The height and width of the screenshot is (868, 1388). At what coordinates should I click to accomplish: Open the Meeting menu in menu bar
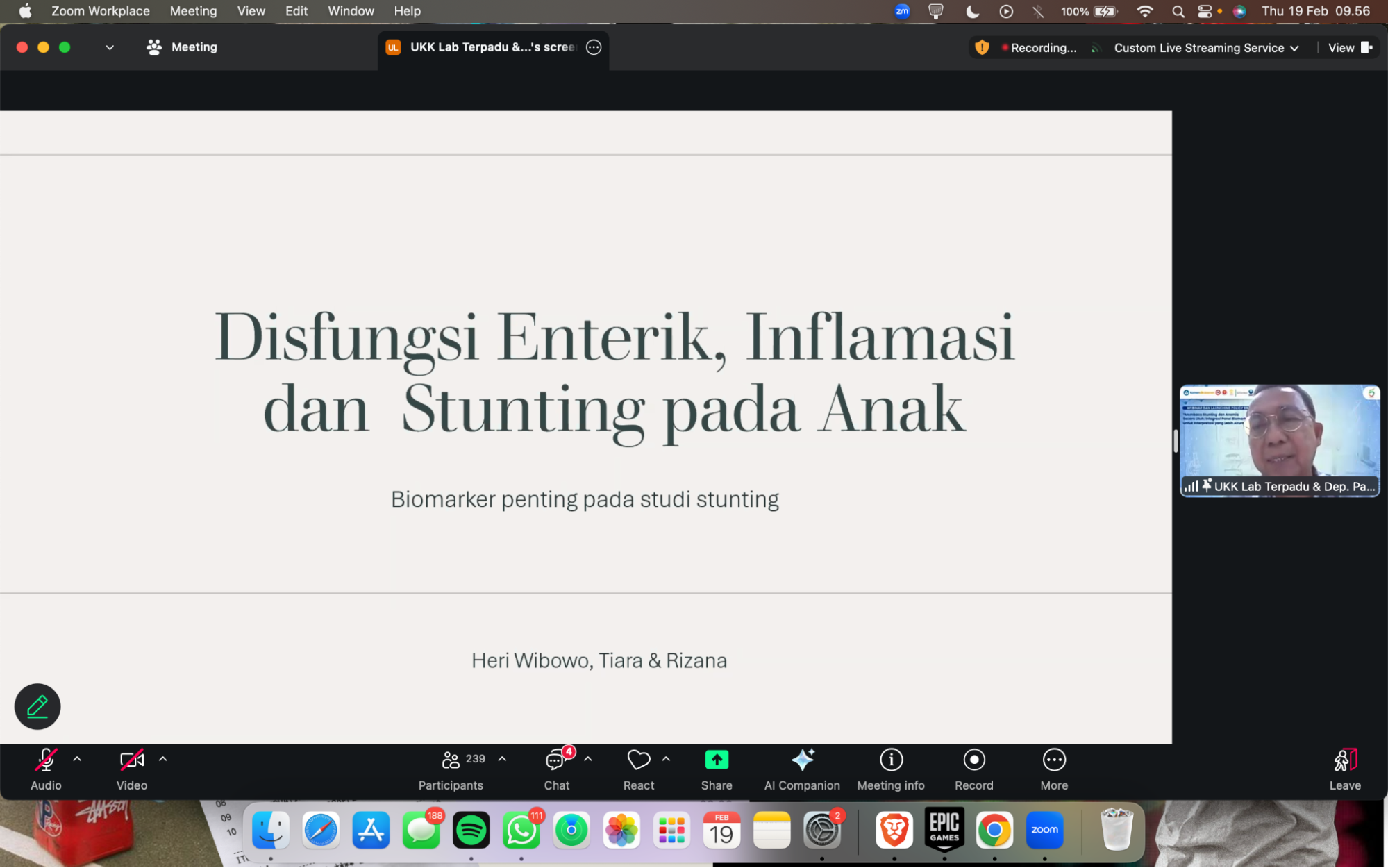tap(193, 11)
